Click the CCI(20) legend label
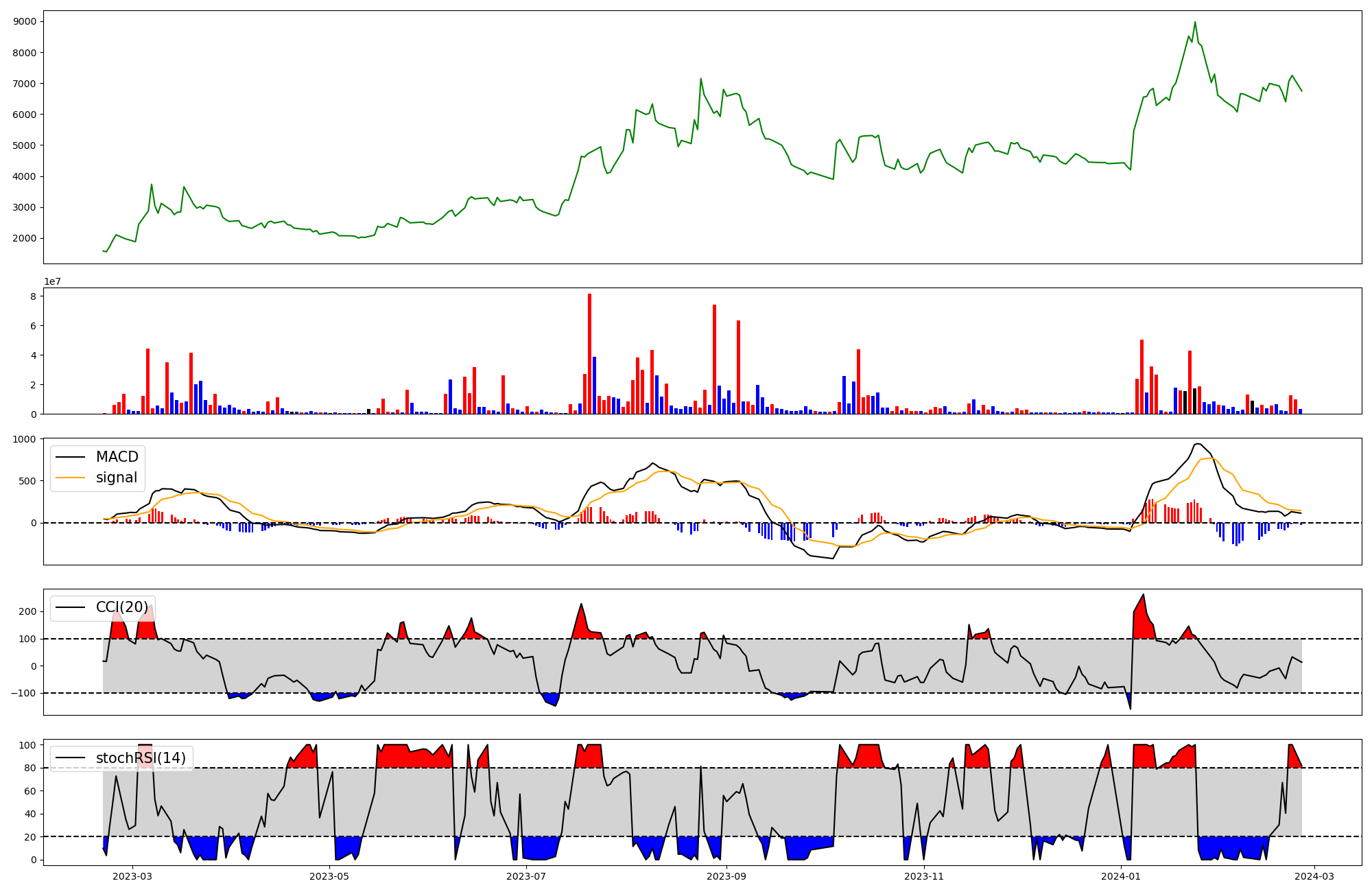Screen dimensions: 1372x892 (121, 607)
